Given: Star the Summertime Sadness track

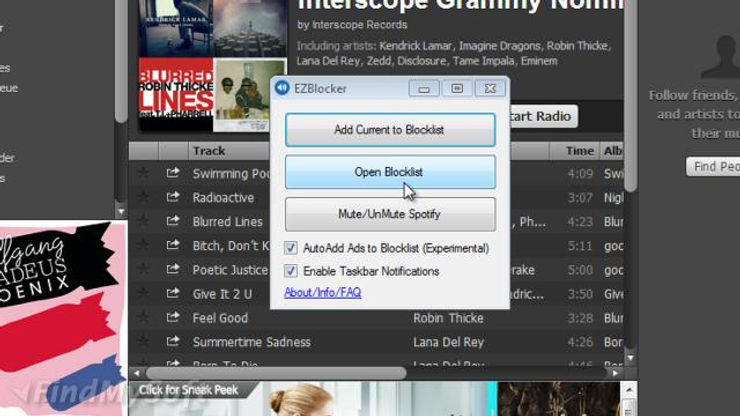Looking at the screenshot, I should pyautogui.click(x=143, y=341).
